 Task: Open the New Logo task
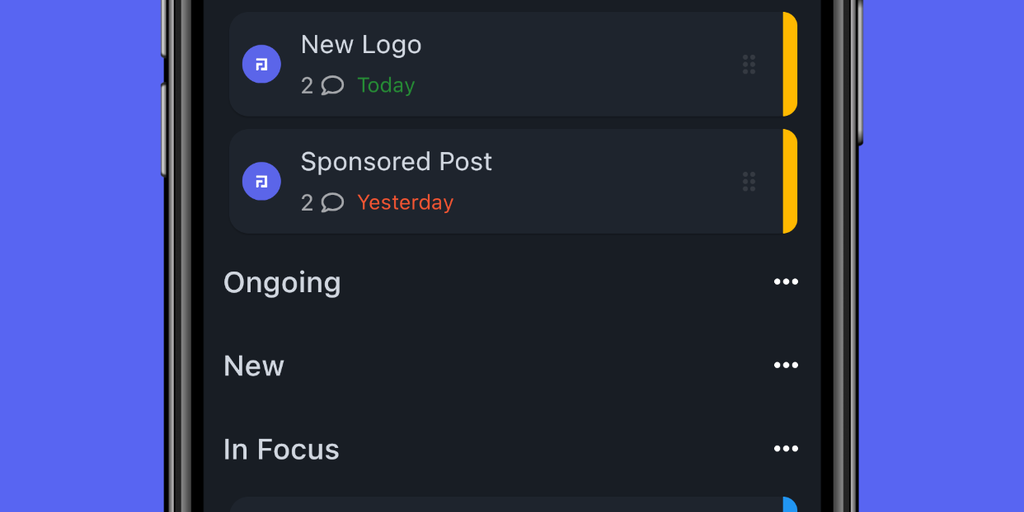pyautogui.click(x=361, y=45)
